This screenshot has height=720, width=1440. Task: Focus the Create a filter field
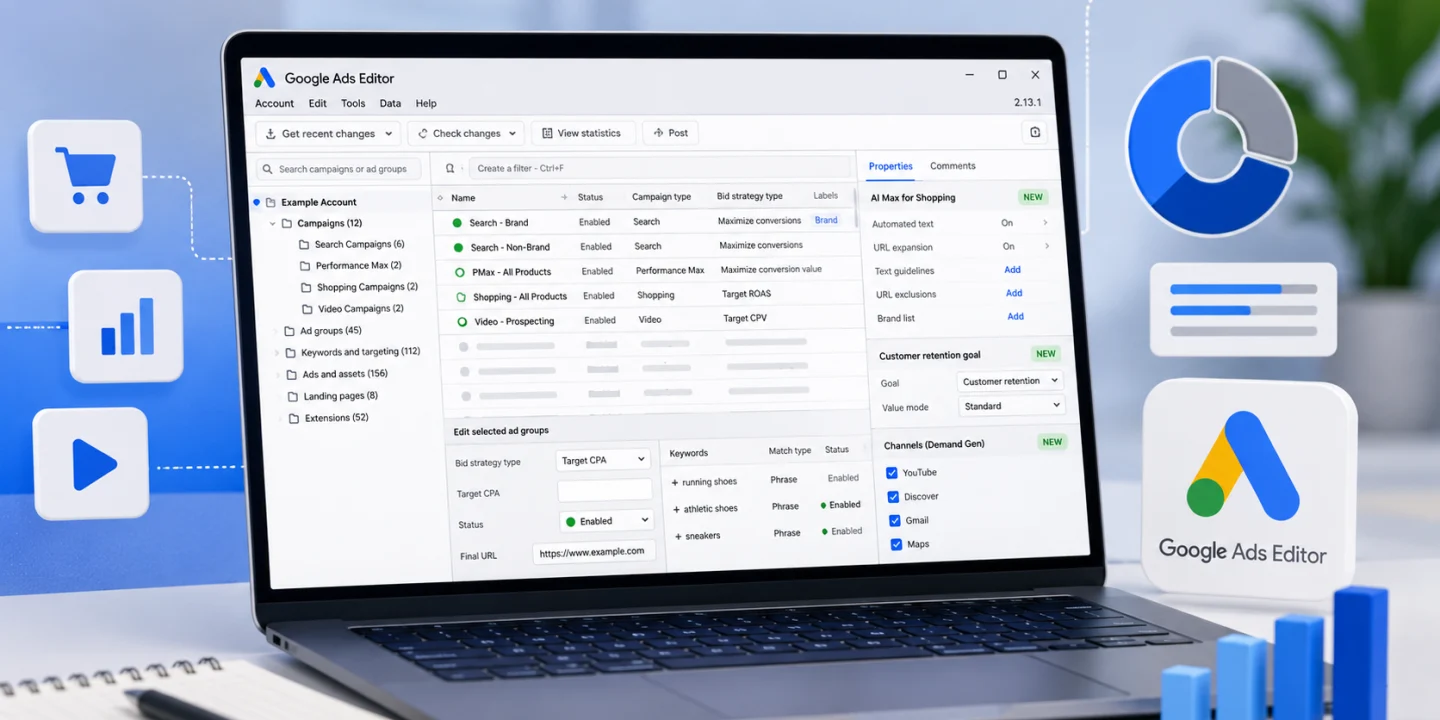661,168
